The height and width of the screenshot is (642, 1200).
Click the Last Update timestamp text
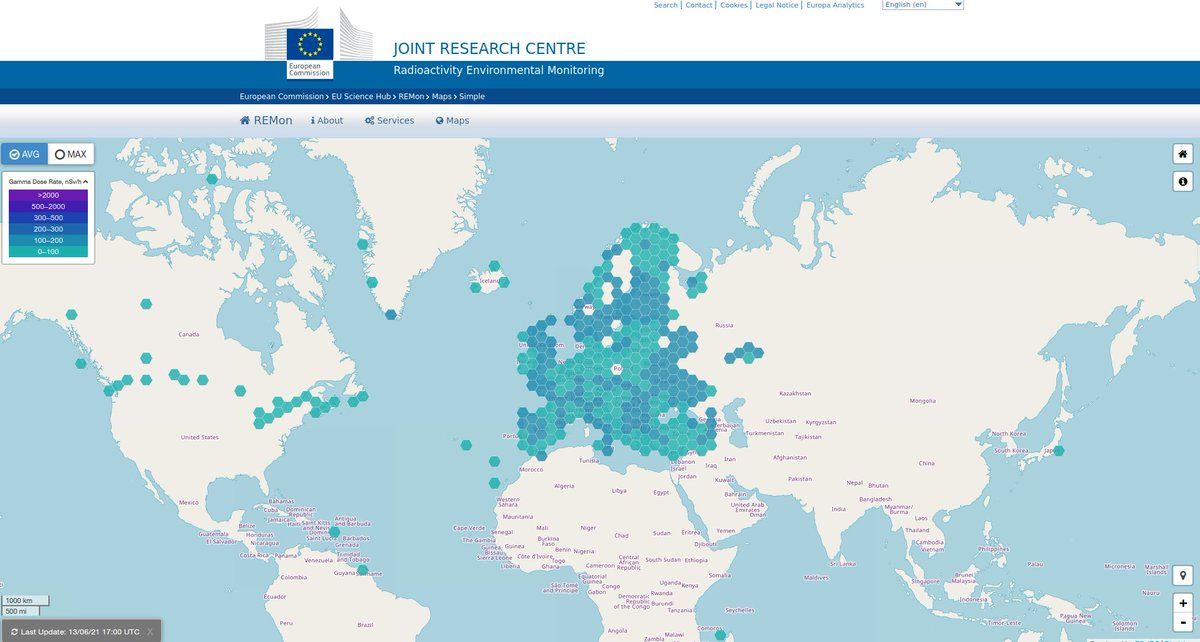tap(80, 632)
